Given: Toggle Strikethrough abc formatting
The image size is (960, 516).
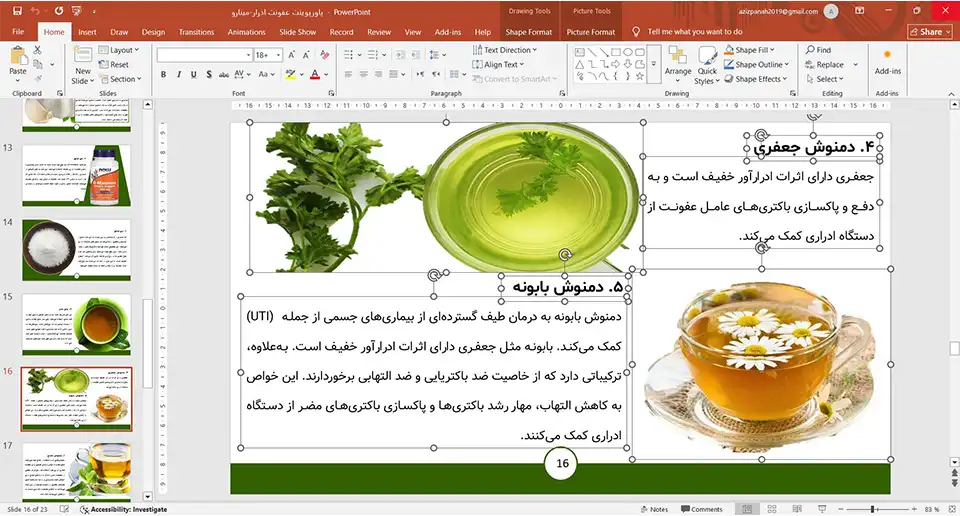Looking at the screenshot, I should (223, 75).
